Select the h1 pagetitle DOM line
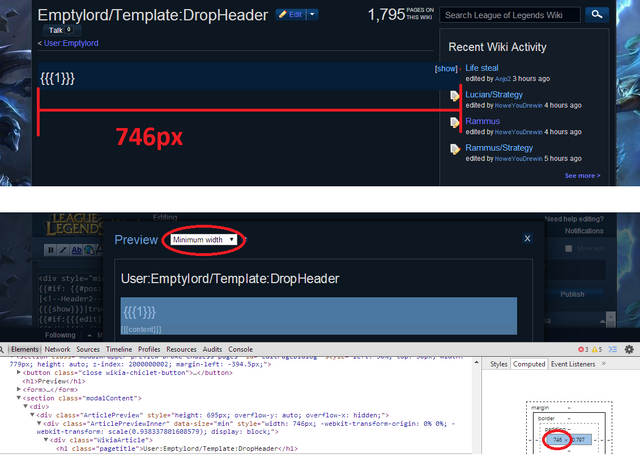 [x=177, y=449]
